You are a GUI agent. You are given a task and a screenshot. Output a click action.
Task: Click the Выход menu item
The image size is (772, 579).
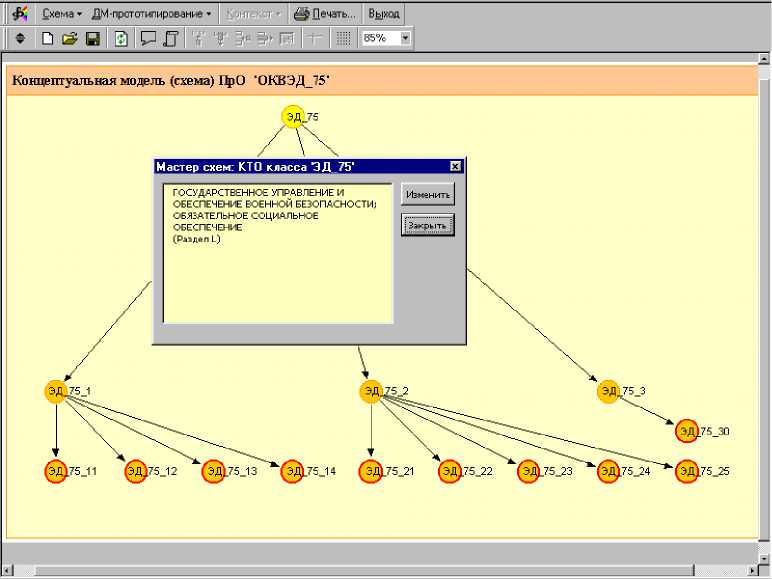point(384,14)
